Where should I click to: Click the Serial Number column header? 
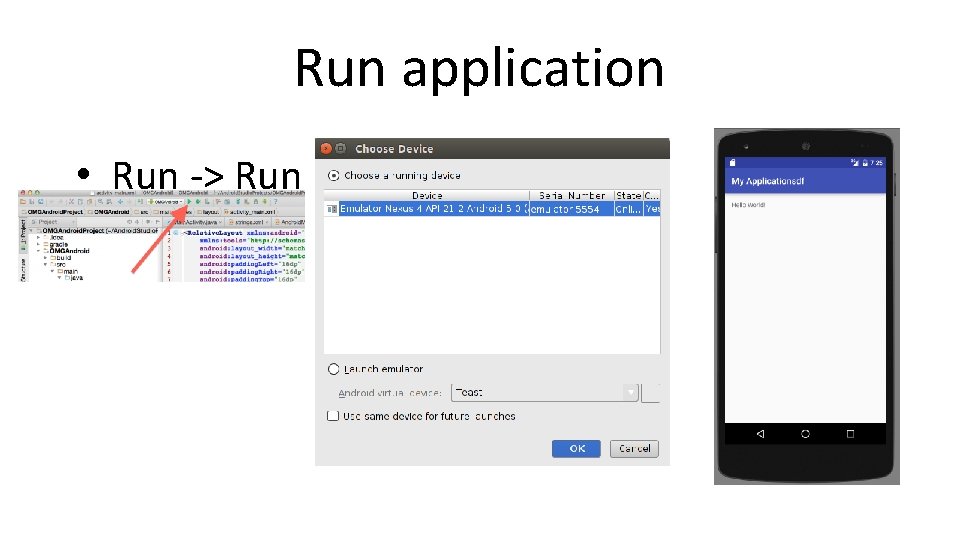click(x=572, y=196)
